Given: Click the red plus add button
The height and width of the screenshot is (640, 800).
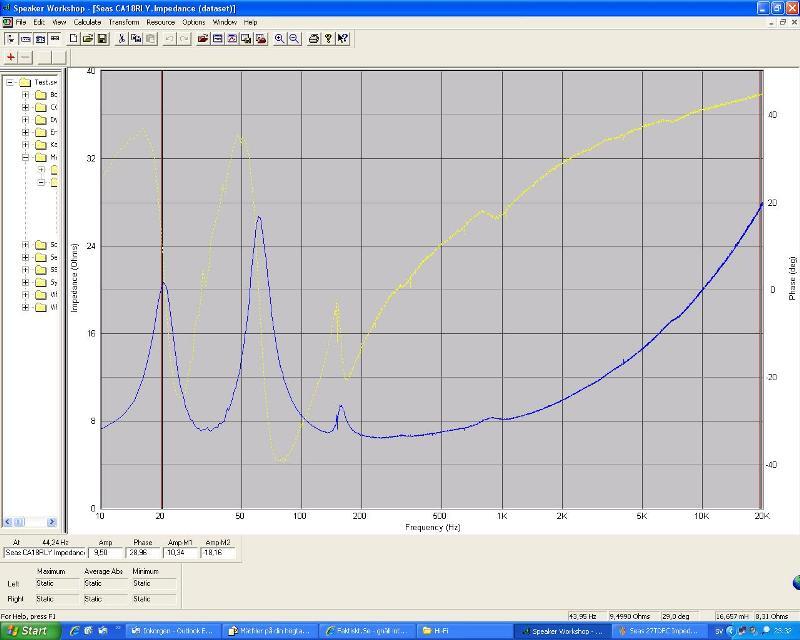Looking at the screenshot, I should pyautogui.click(x=11, y=57).
